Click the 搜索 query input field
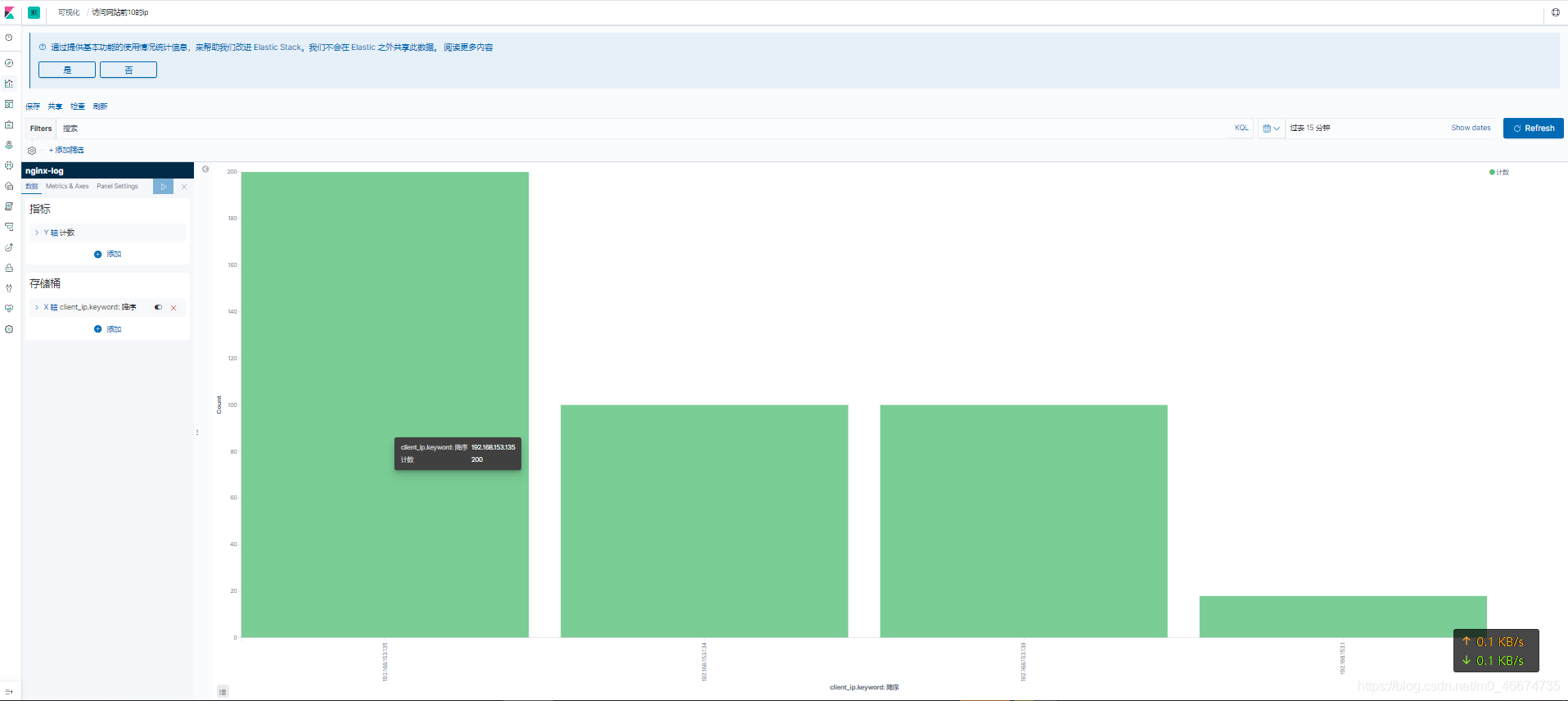The image size is (1568, 701). tap(642, 129)
